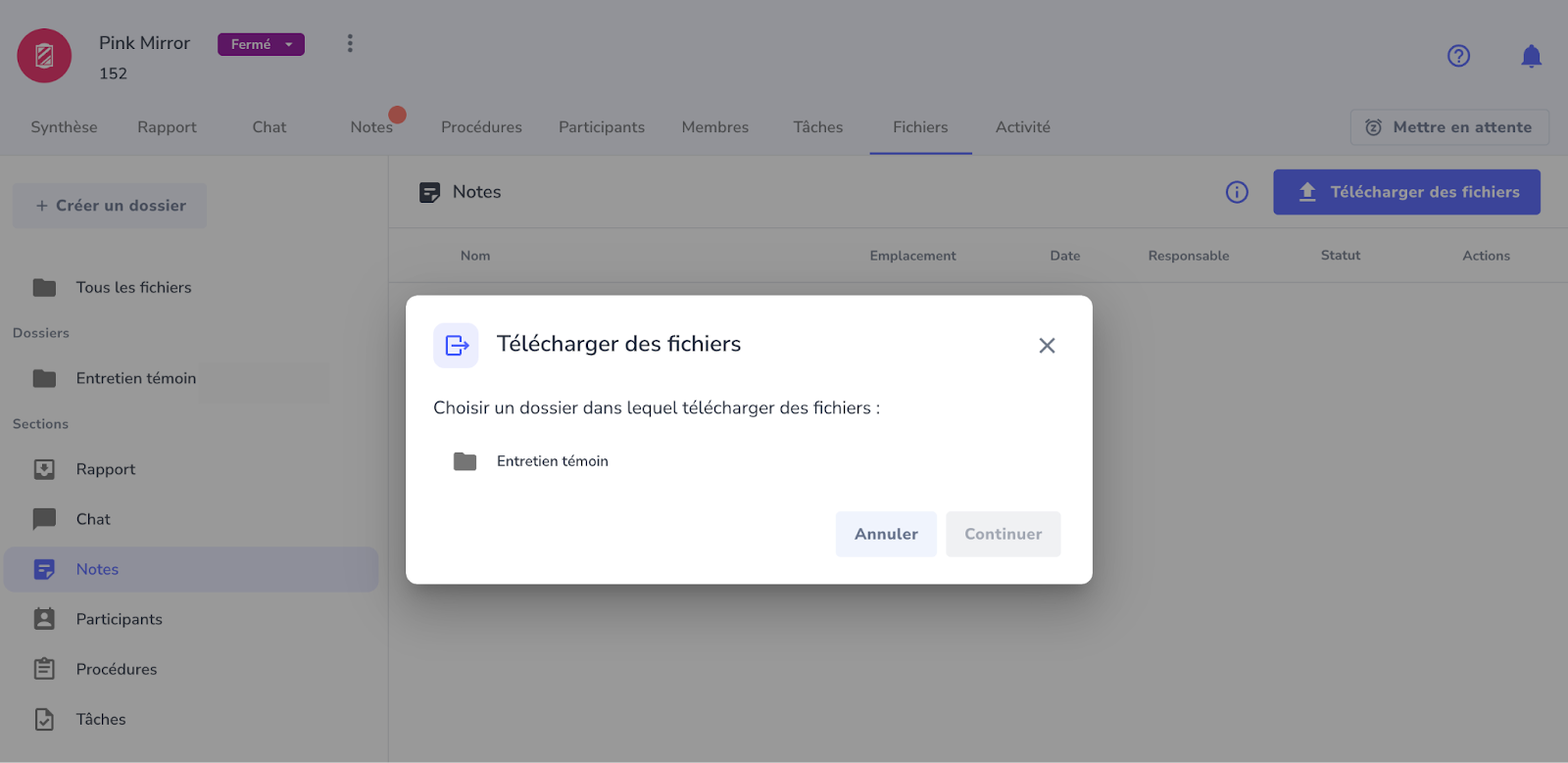Click the Créer un dossier button
This screenshot has width=1568, height=763.
point(110,206)
